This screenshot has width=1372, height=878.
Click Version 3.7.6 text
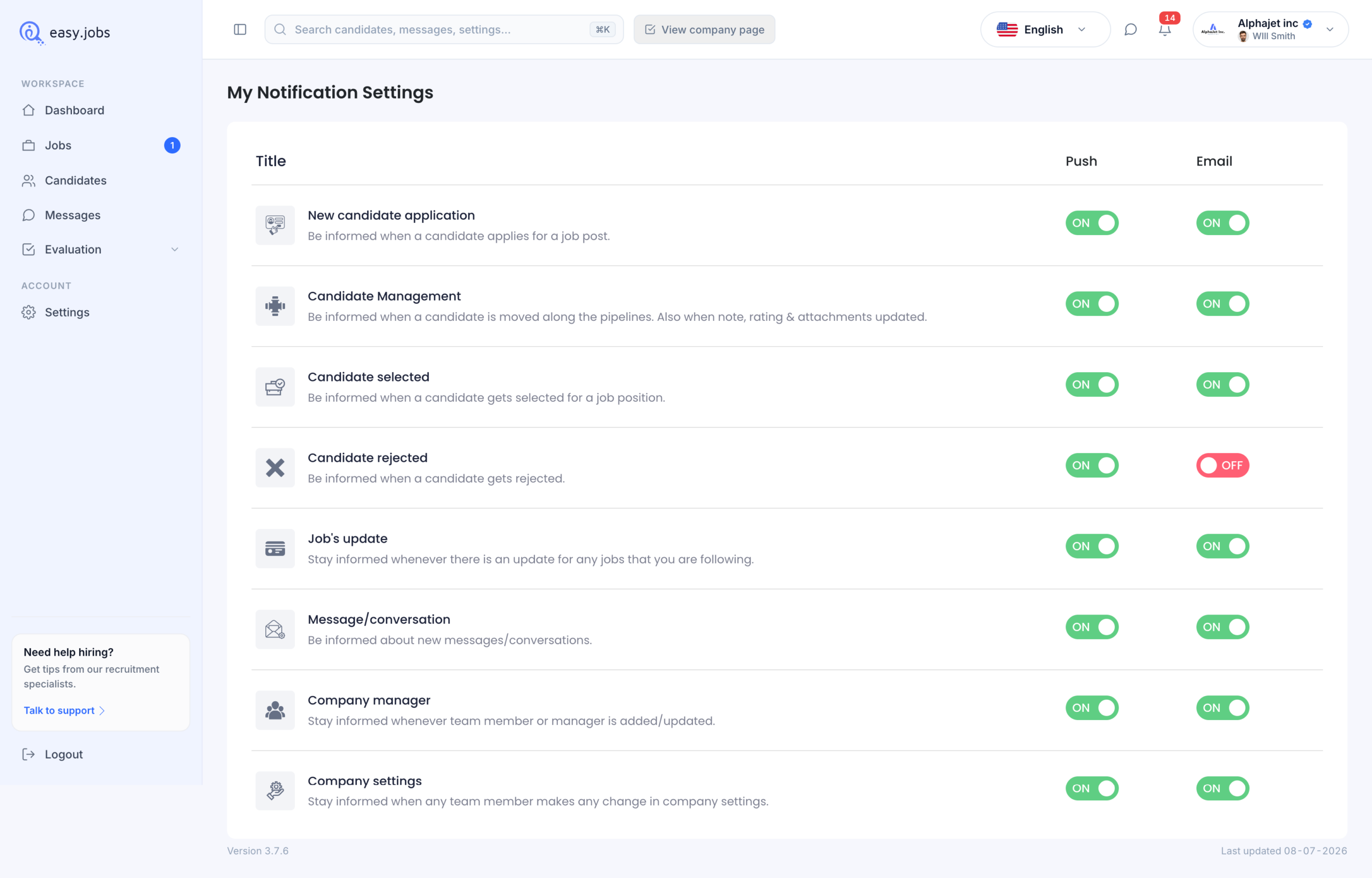258,851
